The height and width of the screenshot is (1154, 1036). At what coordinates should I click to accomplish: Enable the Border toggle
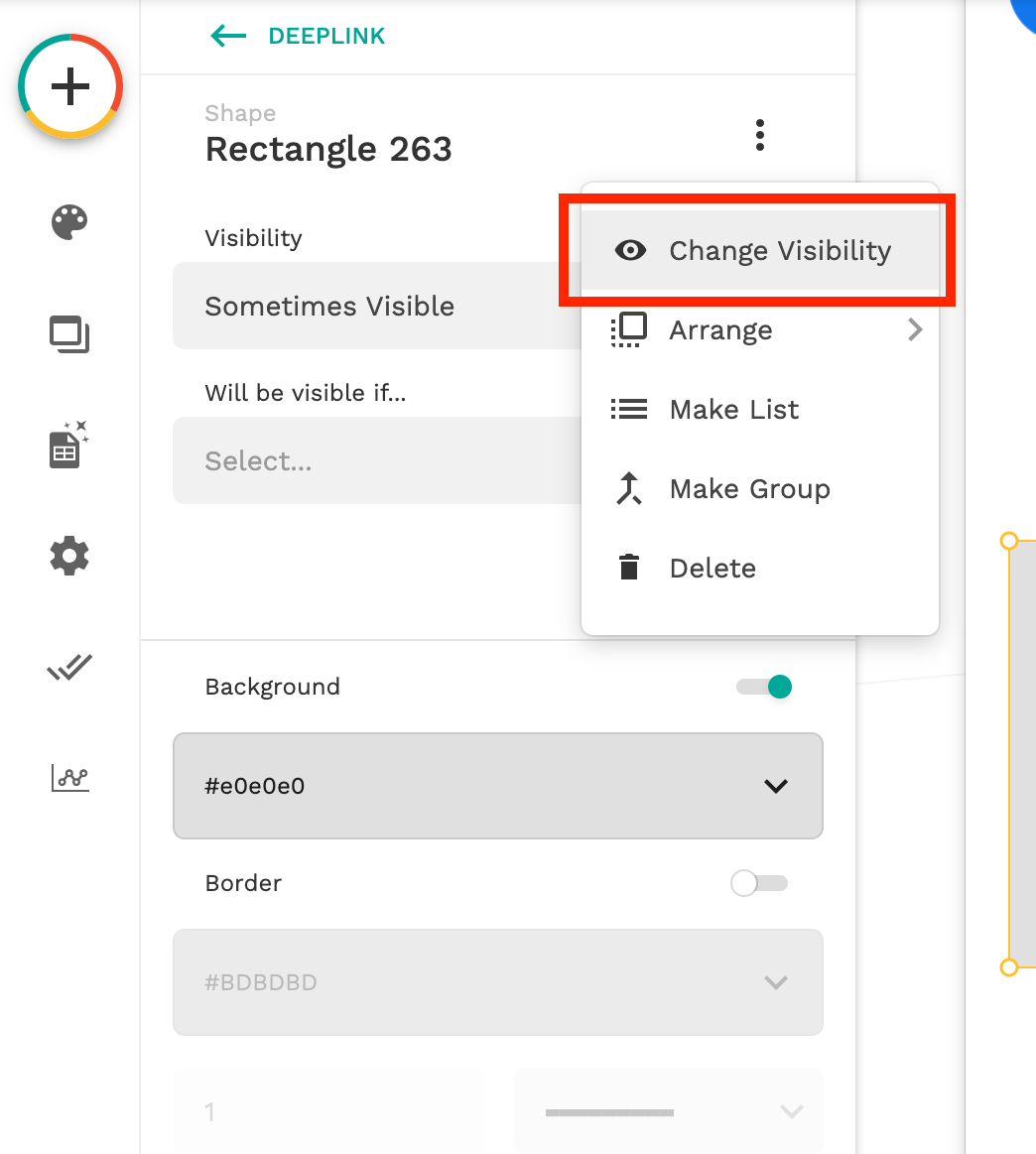coord(759,883)
